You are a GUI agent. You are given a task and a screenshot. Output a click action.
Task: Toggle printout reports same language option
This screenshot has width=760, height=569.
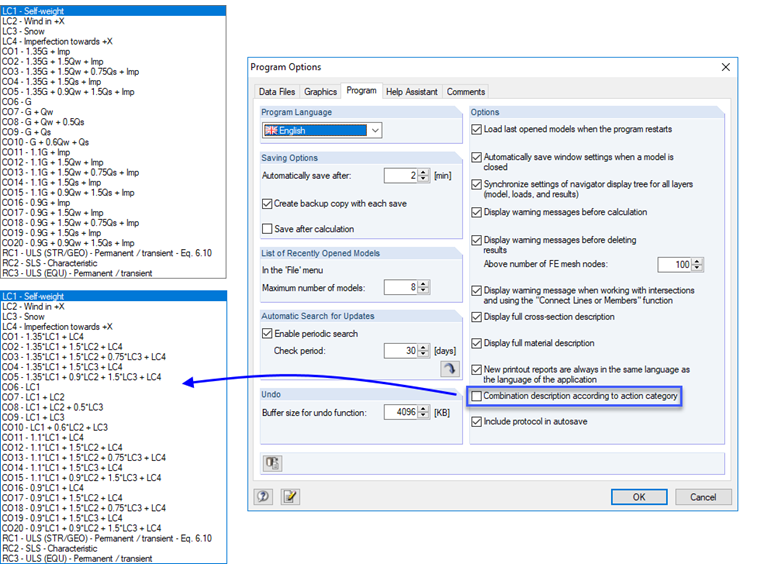click(x=476, y=370)
